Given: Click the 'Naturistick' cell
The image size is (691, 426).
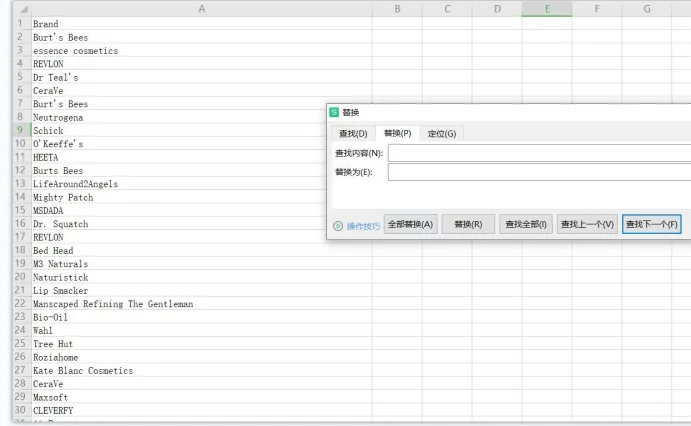Looking at the screenshot, I should click(x=202, y=277).
